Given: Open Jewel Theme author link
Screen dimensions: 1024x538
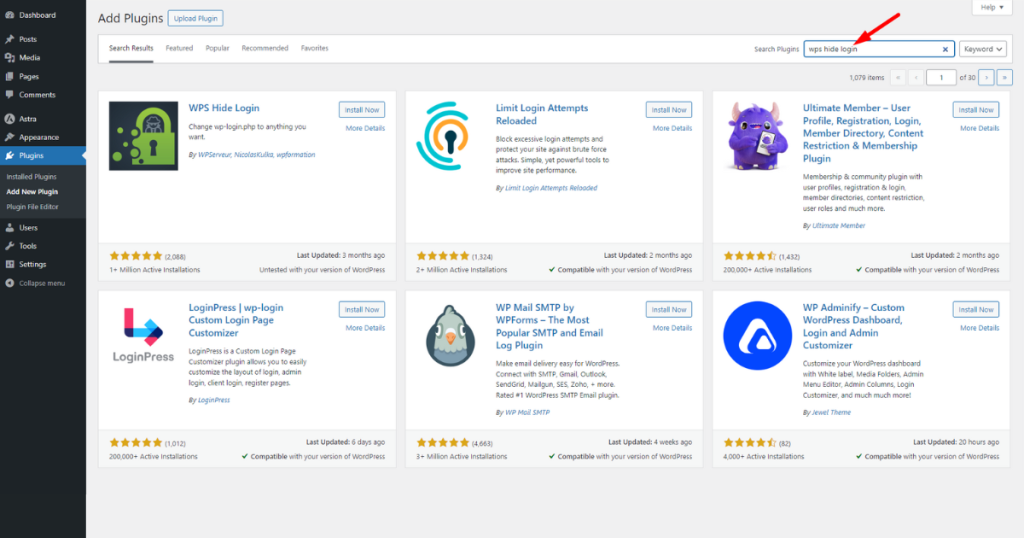Looking at the screenshot, I should [831, 413].
